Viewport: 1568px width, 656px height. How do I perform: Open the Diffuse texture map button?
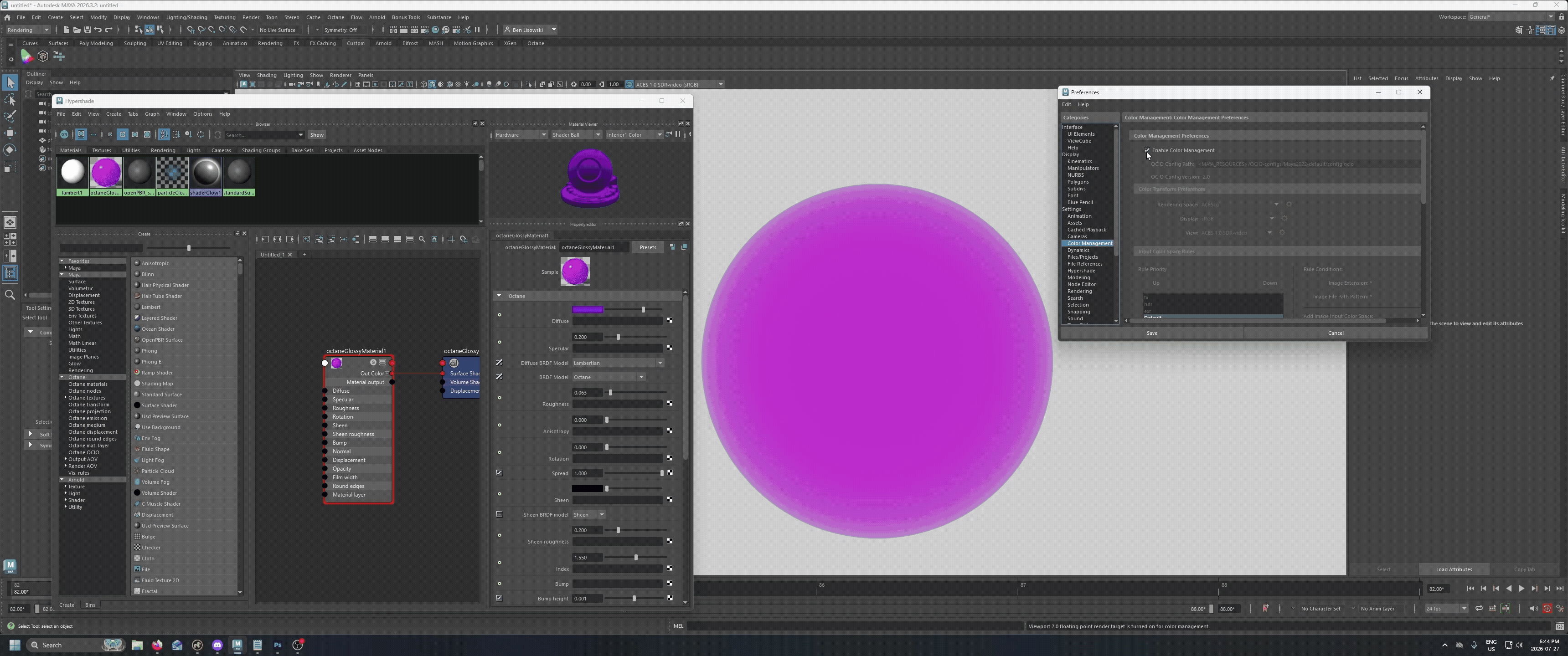coord(670,321)
